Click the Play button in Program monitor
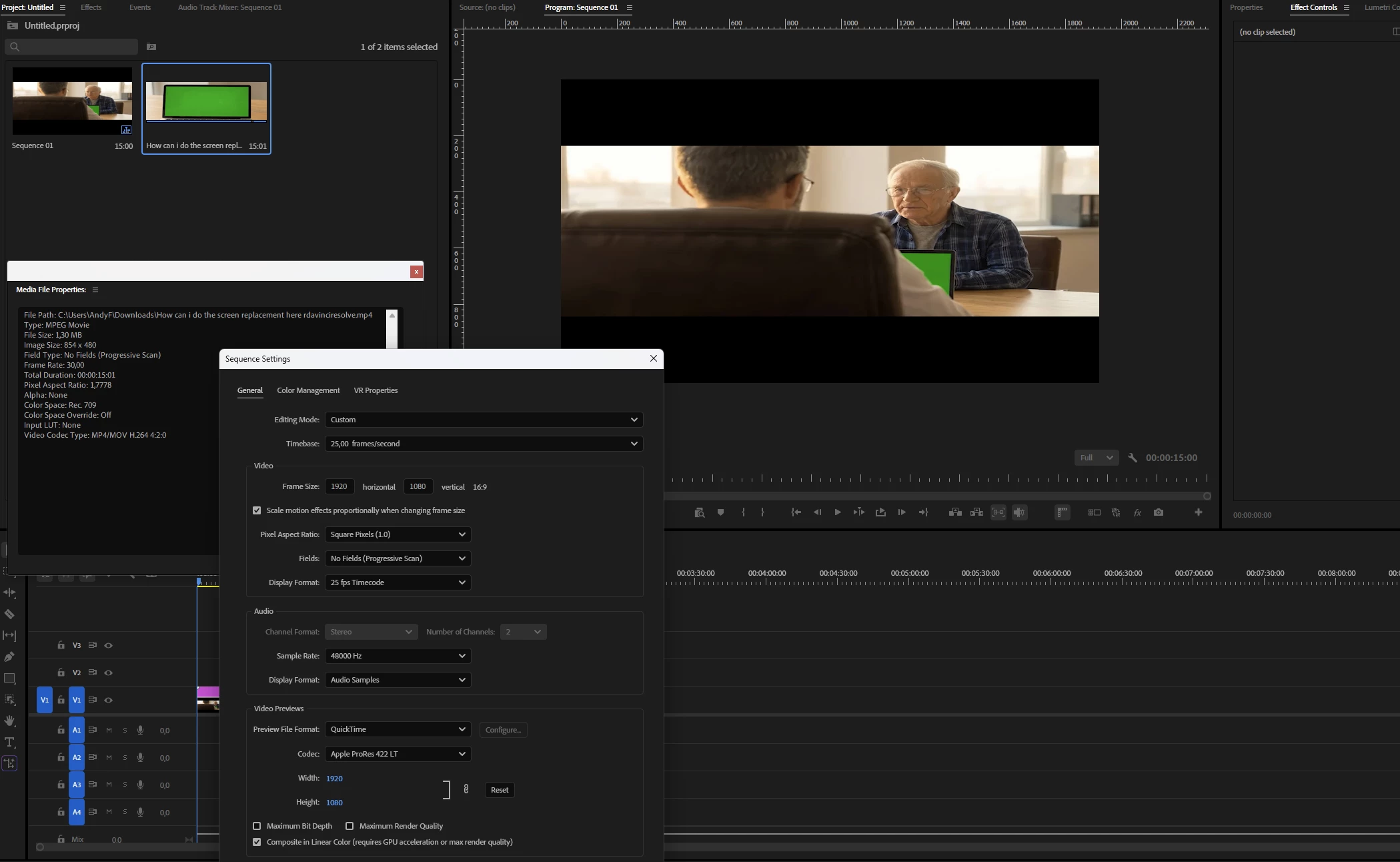This screenshot has height=862, width=1400. (x=838, y=512)
